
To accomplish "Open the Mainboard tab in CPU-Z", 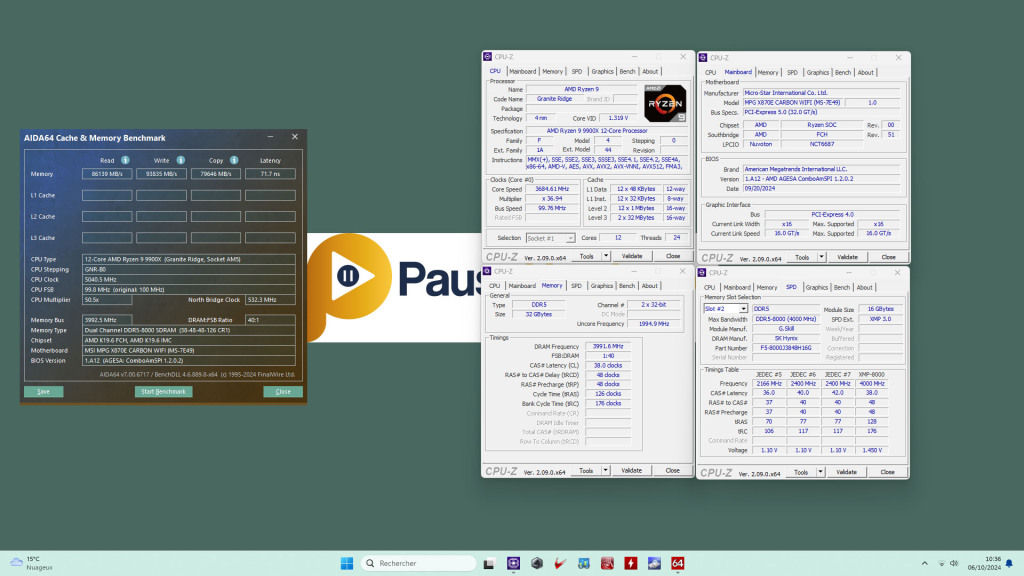I will click(x=524, y=71).
